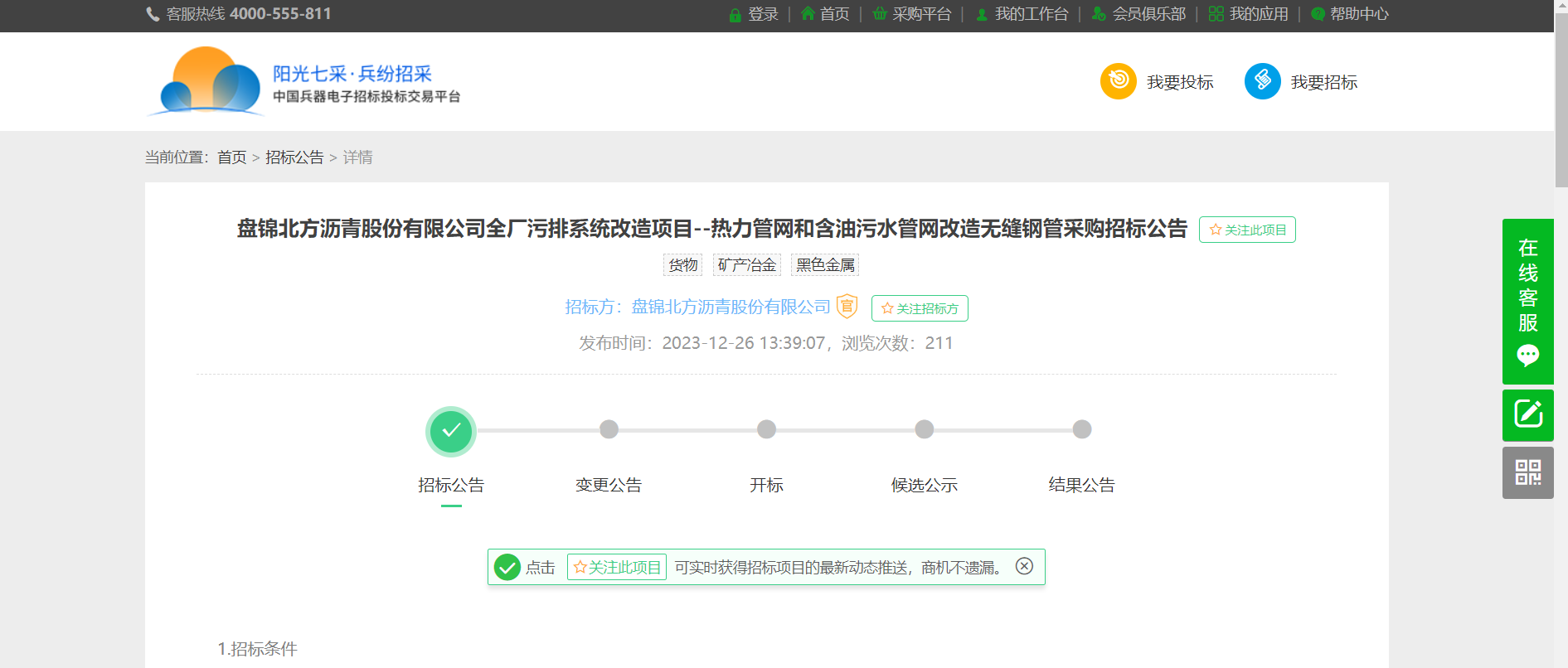Show the QR code sidebar icon
Viewport: 1568px width, 668px height.
[1528, 472]
